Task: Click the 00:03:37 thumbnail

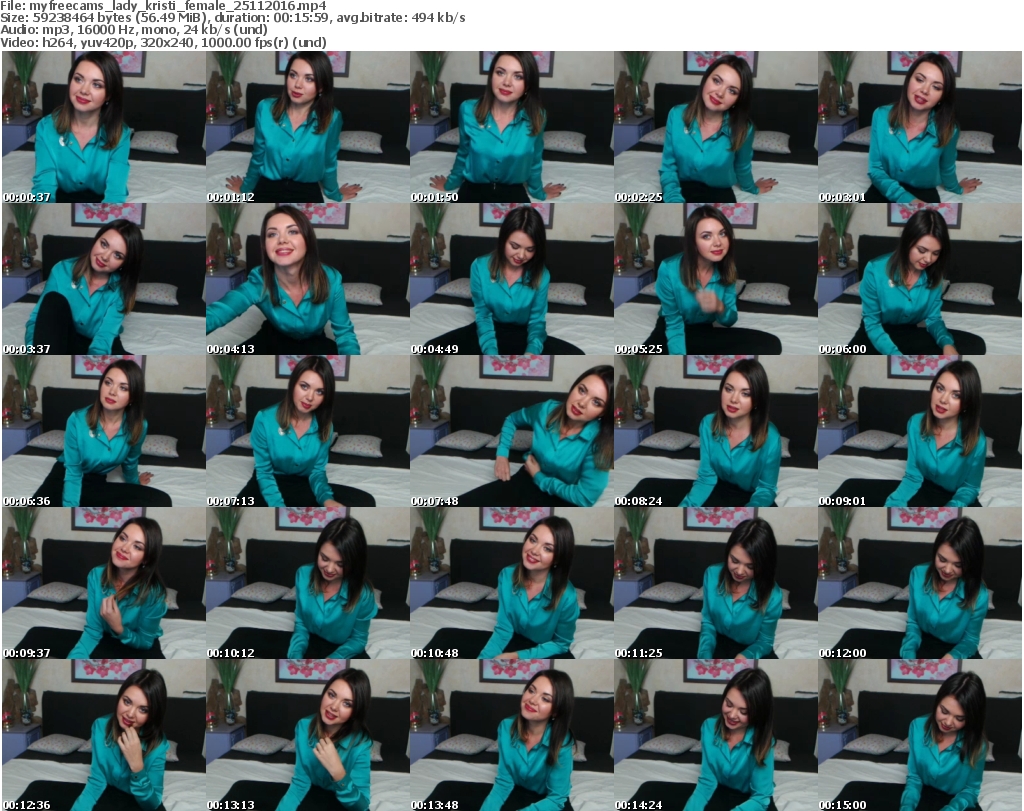Action: (103, 279)
